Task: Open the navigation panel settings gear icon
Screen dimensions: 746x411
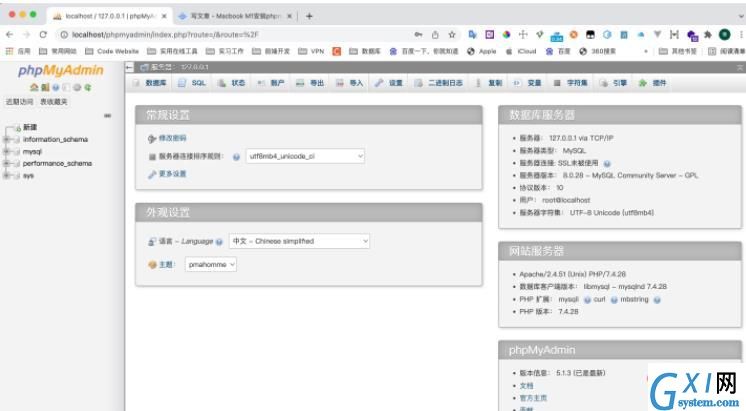Action: tap(77, 88)
